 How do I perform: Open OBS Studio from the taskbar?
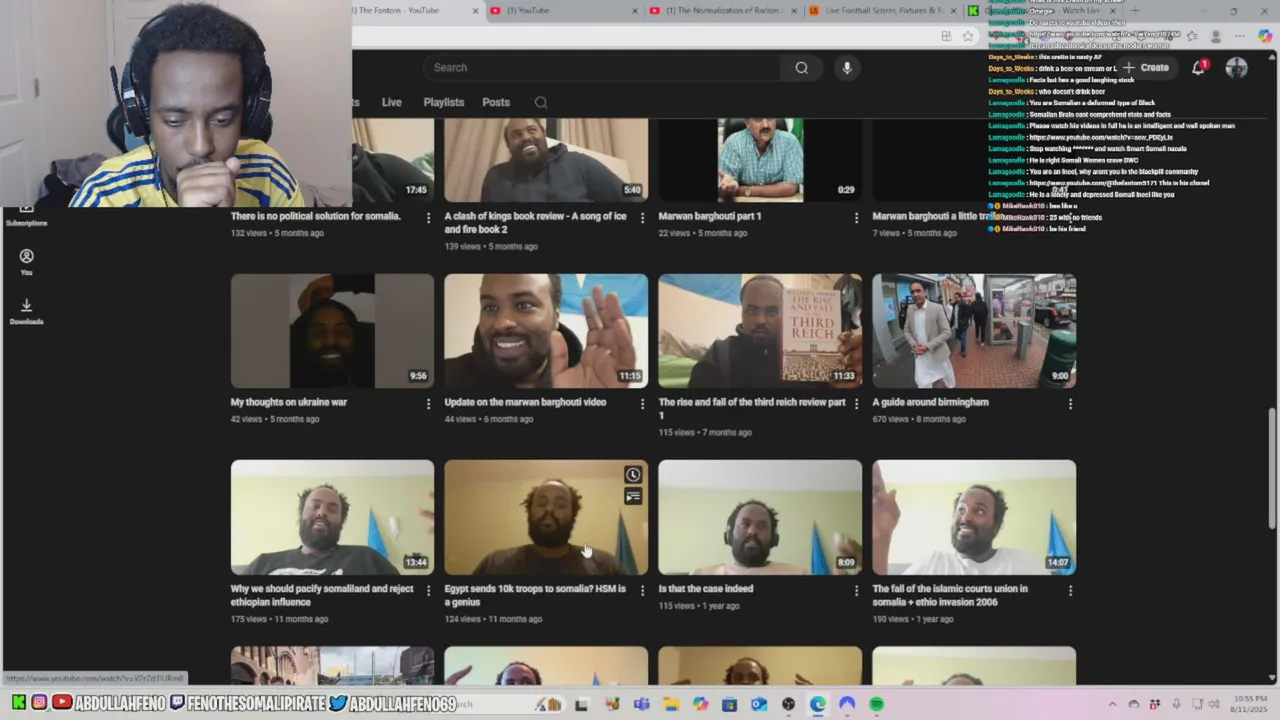coord(789,704)
